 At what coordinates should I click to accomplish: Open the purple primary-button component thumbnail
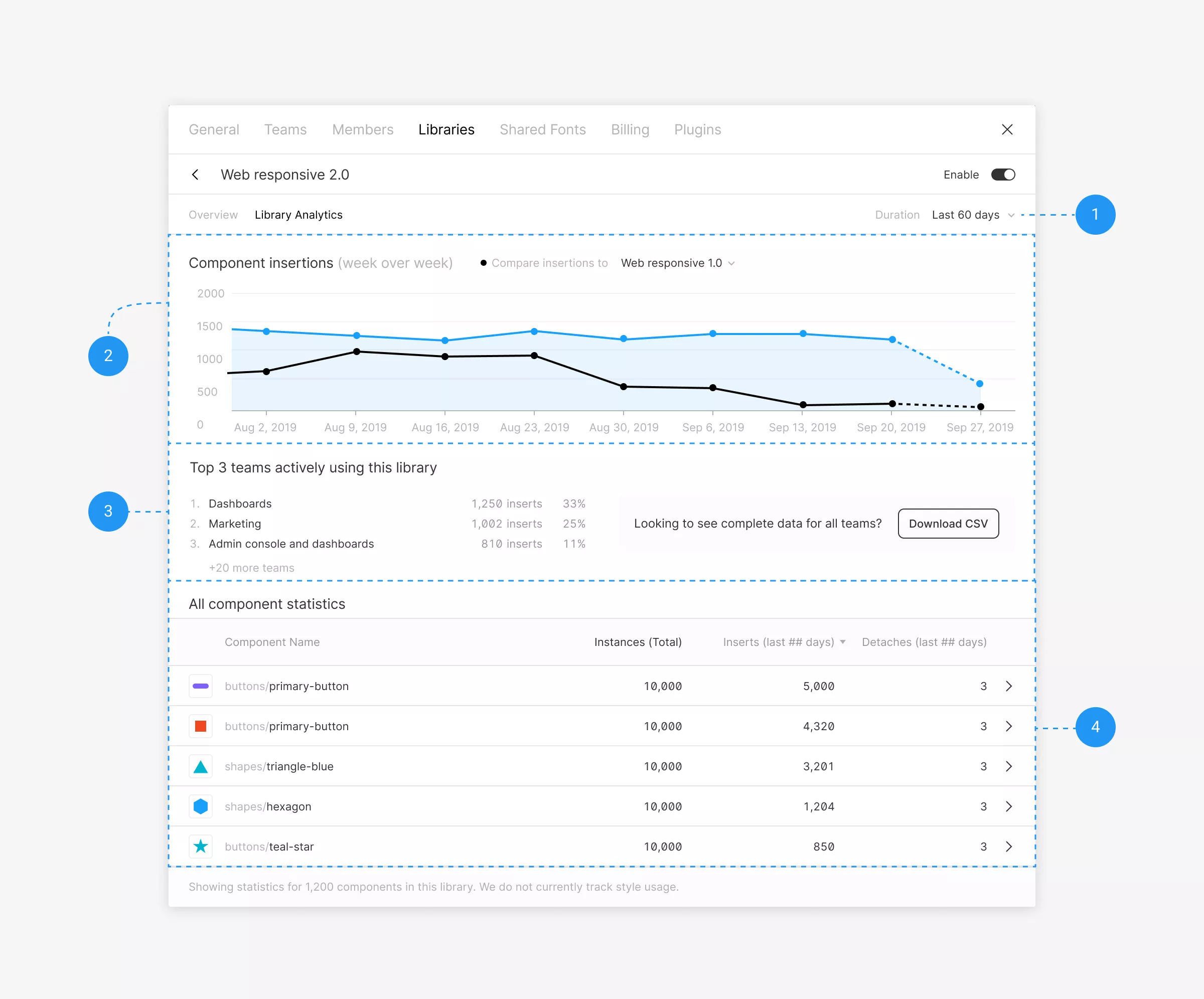pos(201,686)
